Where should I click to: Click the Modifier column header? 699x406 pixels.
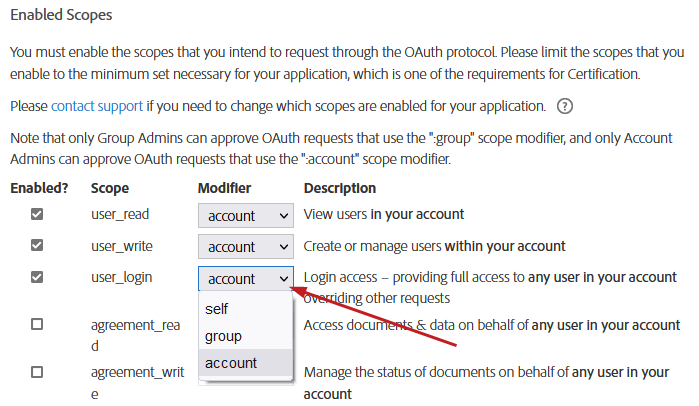click(224, 188)
